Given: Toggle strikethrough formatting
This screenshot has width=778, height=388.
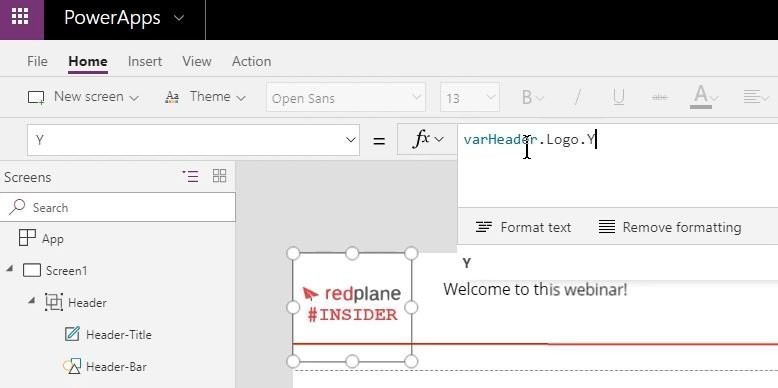Looking at the screenshot, I should [x=659, y=97].
